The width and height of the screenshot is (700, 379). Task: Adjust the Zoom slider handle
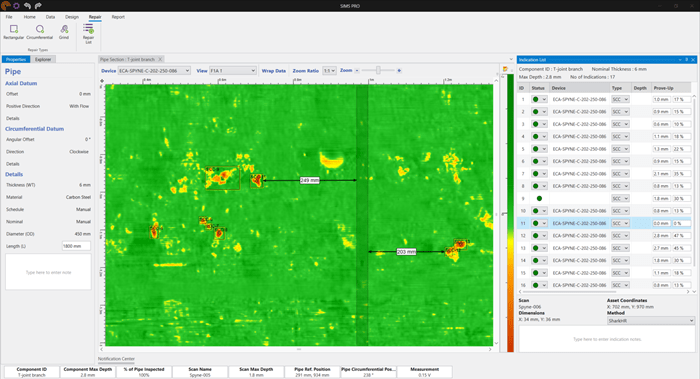click(x=378, y=71)
